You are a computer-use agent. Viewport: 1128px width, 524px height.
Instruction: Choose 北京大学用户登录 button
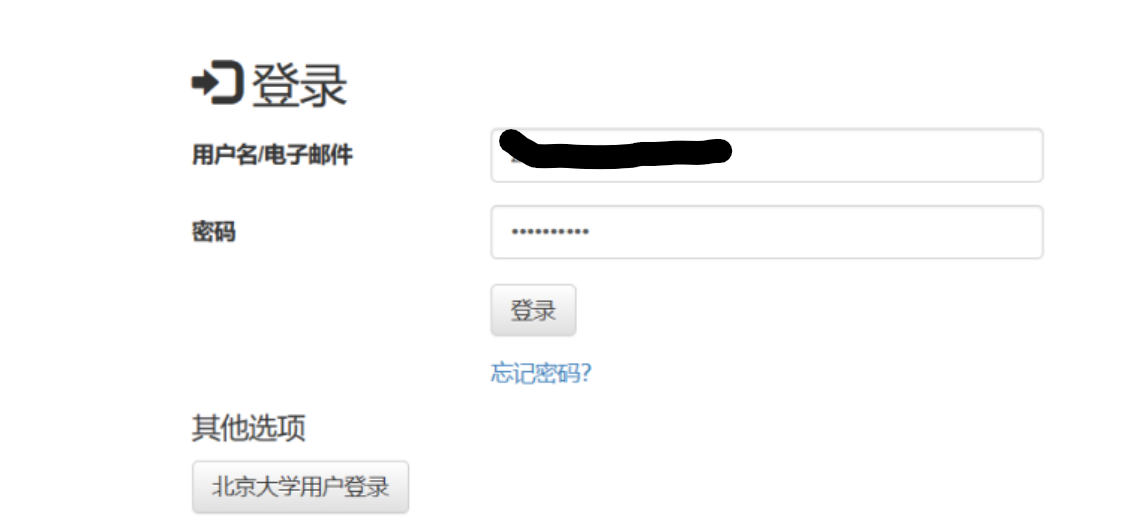[x=301, y=487]
